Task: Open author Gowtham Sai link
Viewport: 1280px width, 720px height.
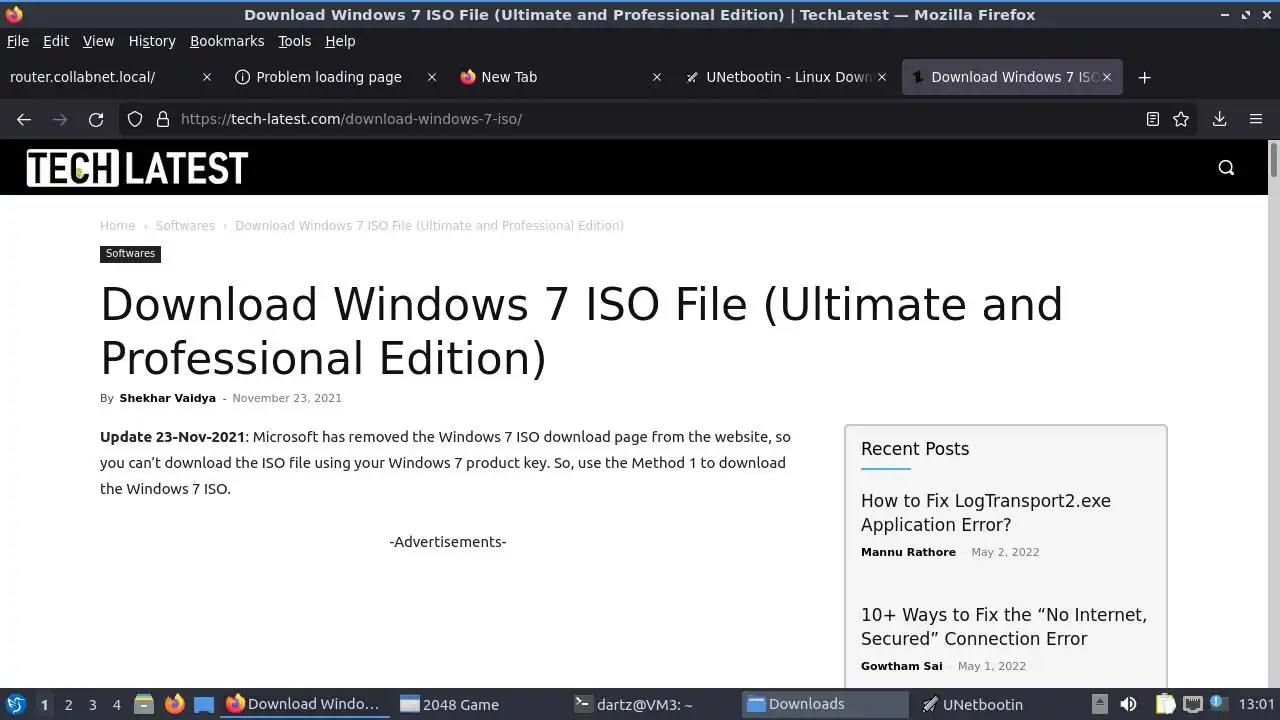Action: click(x=901, y=666)
